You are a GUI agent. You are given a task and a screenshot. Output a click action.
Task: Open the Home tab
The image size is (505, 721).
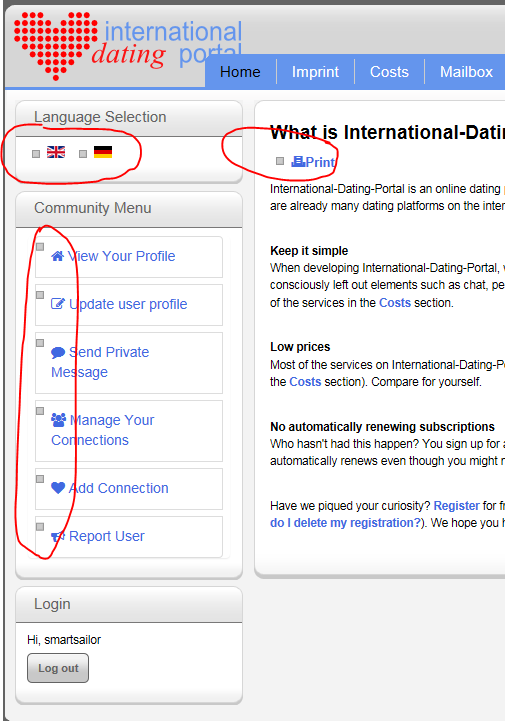point(240,72)
